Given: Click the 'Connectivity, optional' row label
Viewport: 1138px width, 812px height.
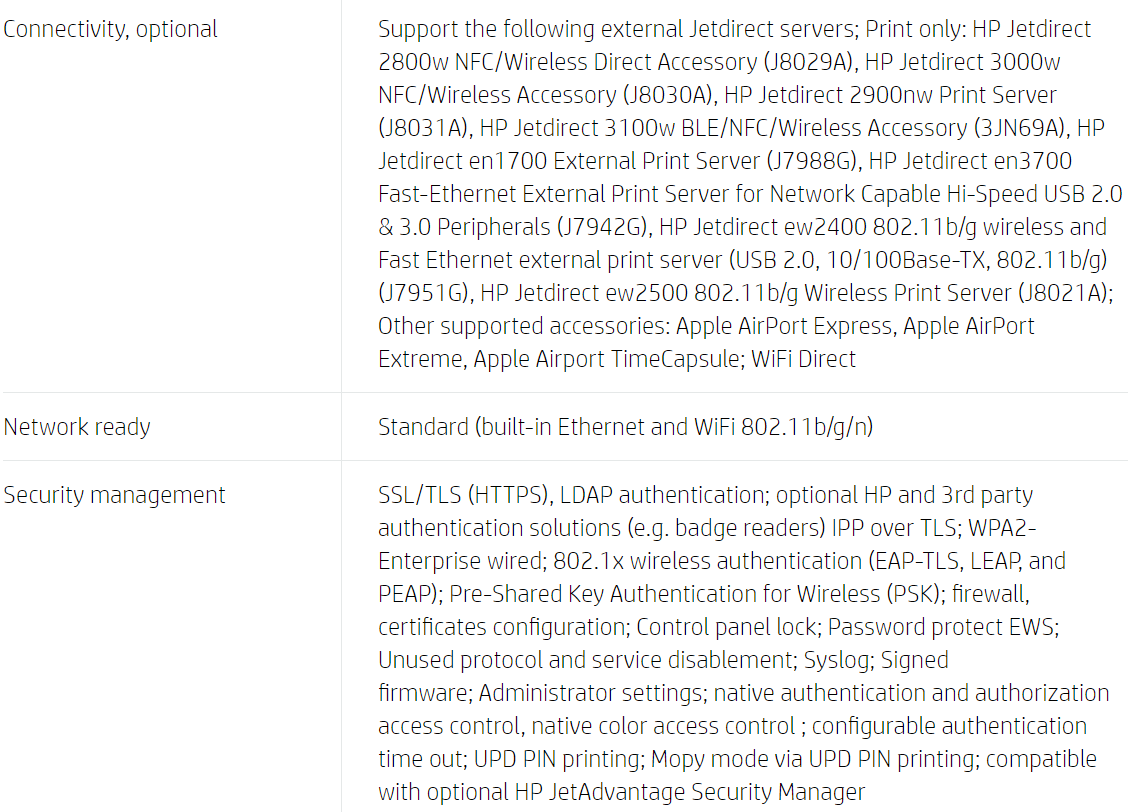Looking at the screenshot, I should coord(110,29).
